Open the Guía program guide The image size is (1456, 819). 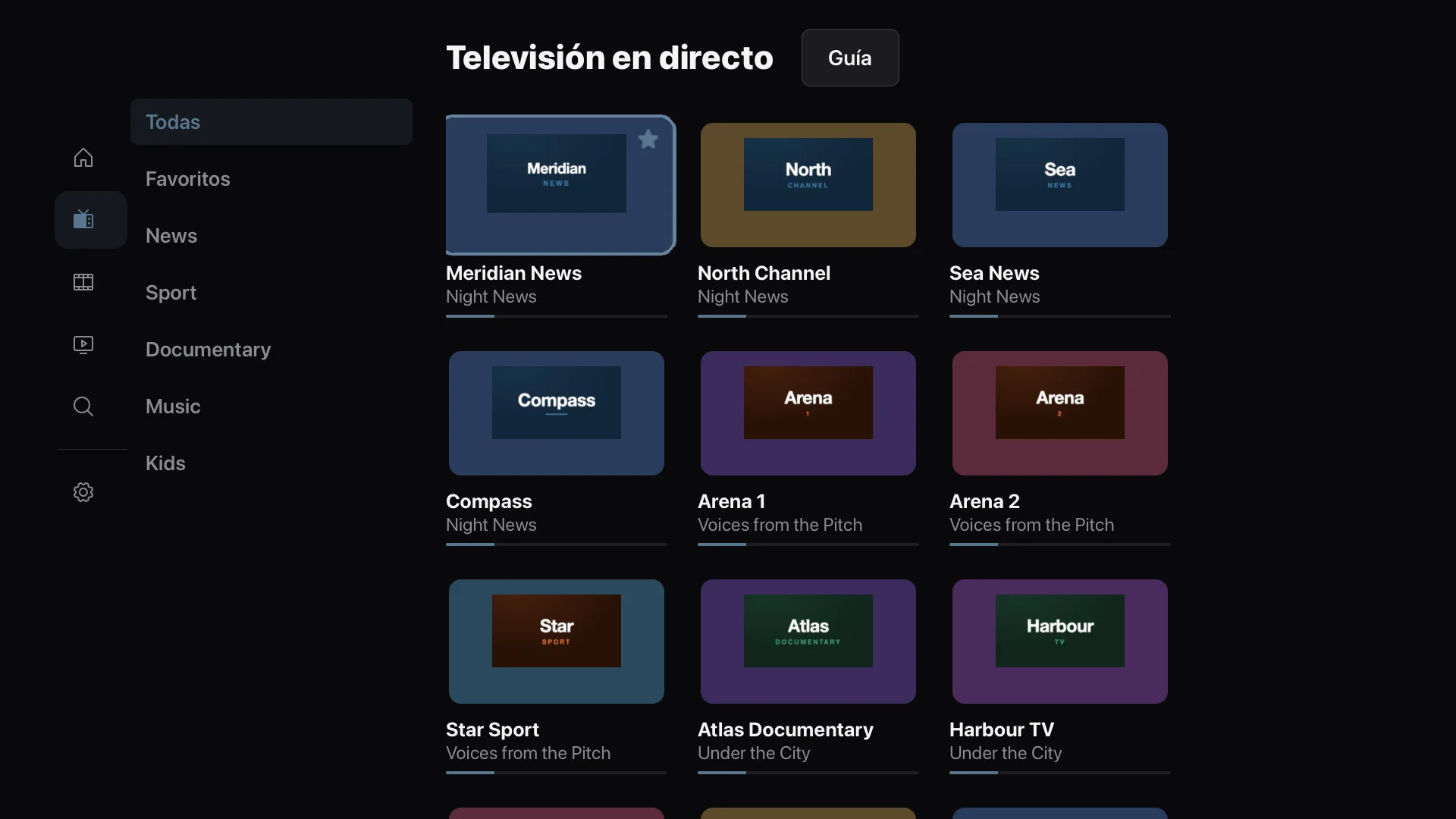[x=850, y=58]
